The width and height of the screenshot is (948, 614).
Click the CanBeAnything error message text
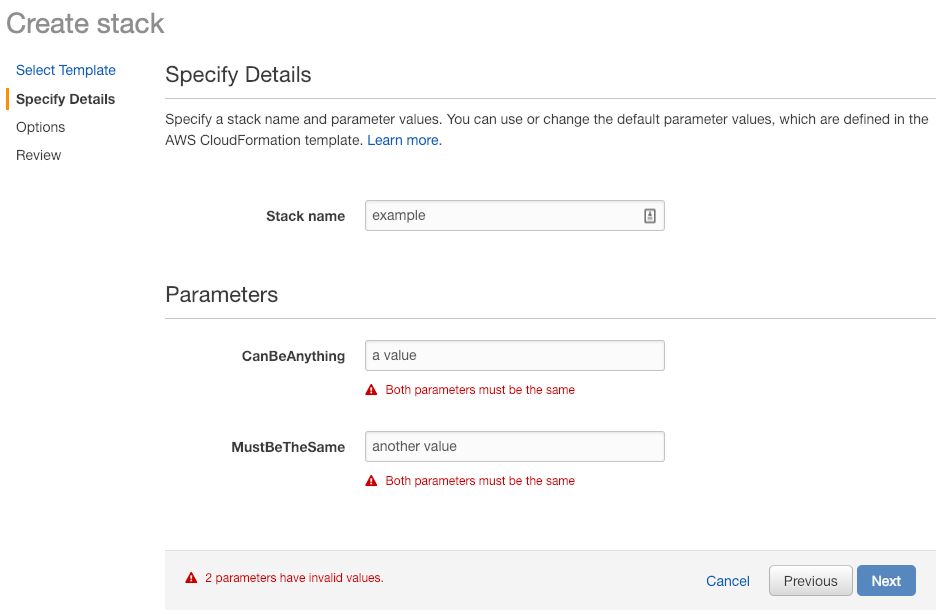click(480, 390)
